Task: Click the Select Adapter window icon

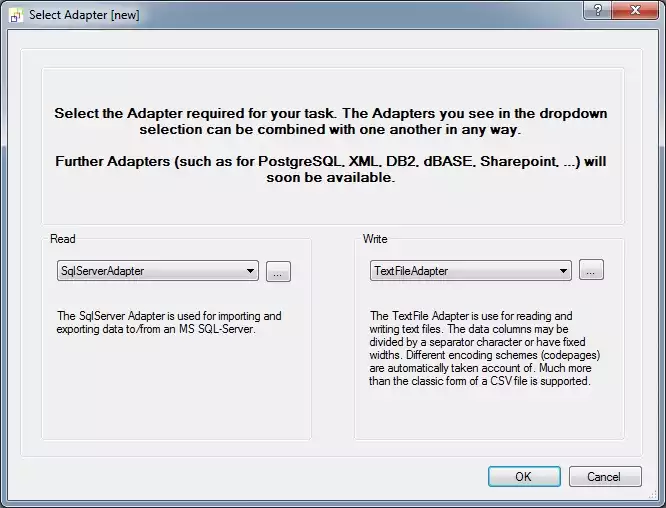Action: [14, 14]
